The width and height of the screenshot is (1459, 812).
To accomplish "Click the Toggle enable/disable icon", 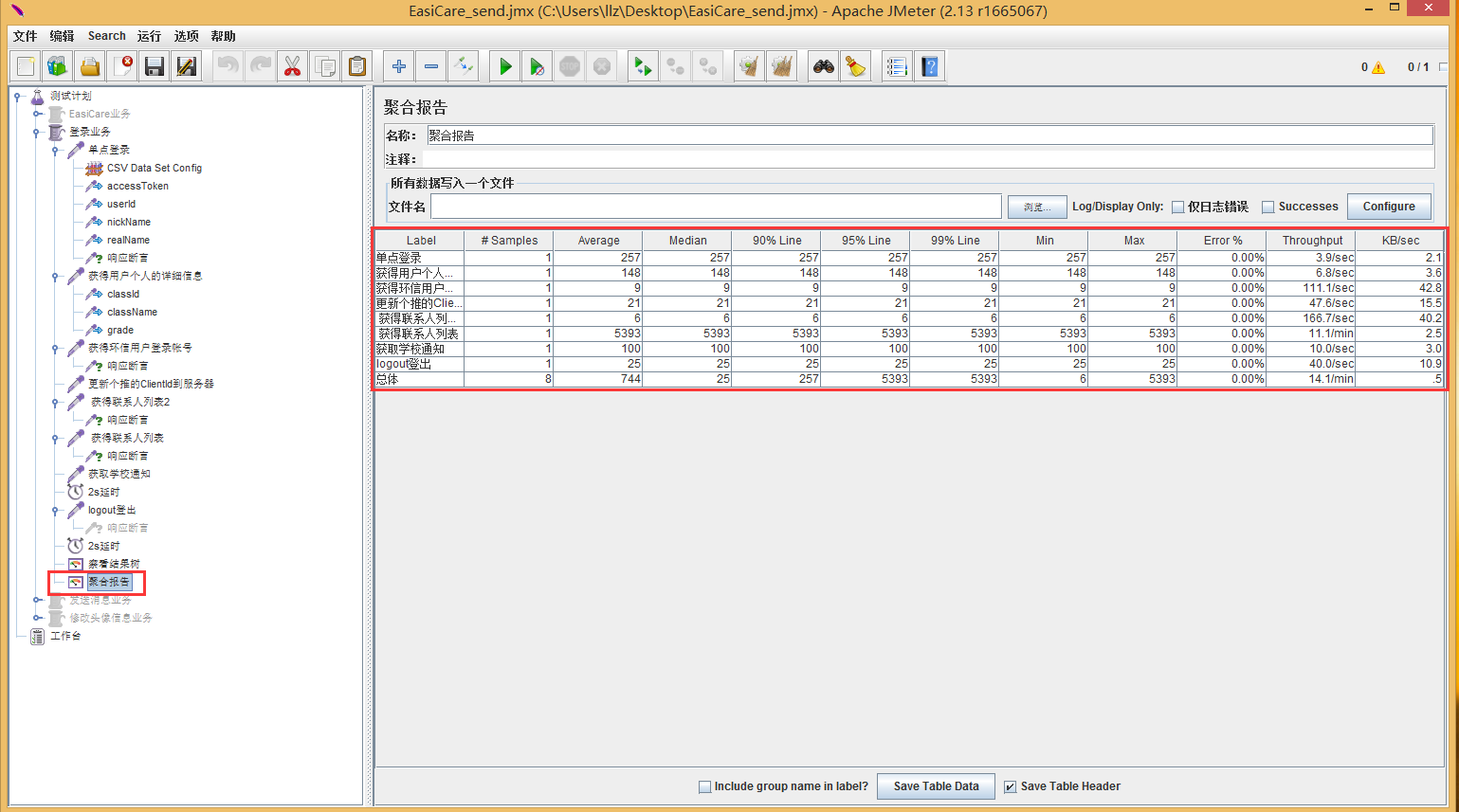I will coord(464,66).
